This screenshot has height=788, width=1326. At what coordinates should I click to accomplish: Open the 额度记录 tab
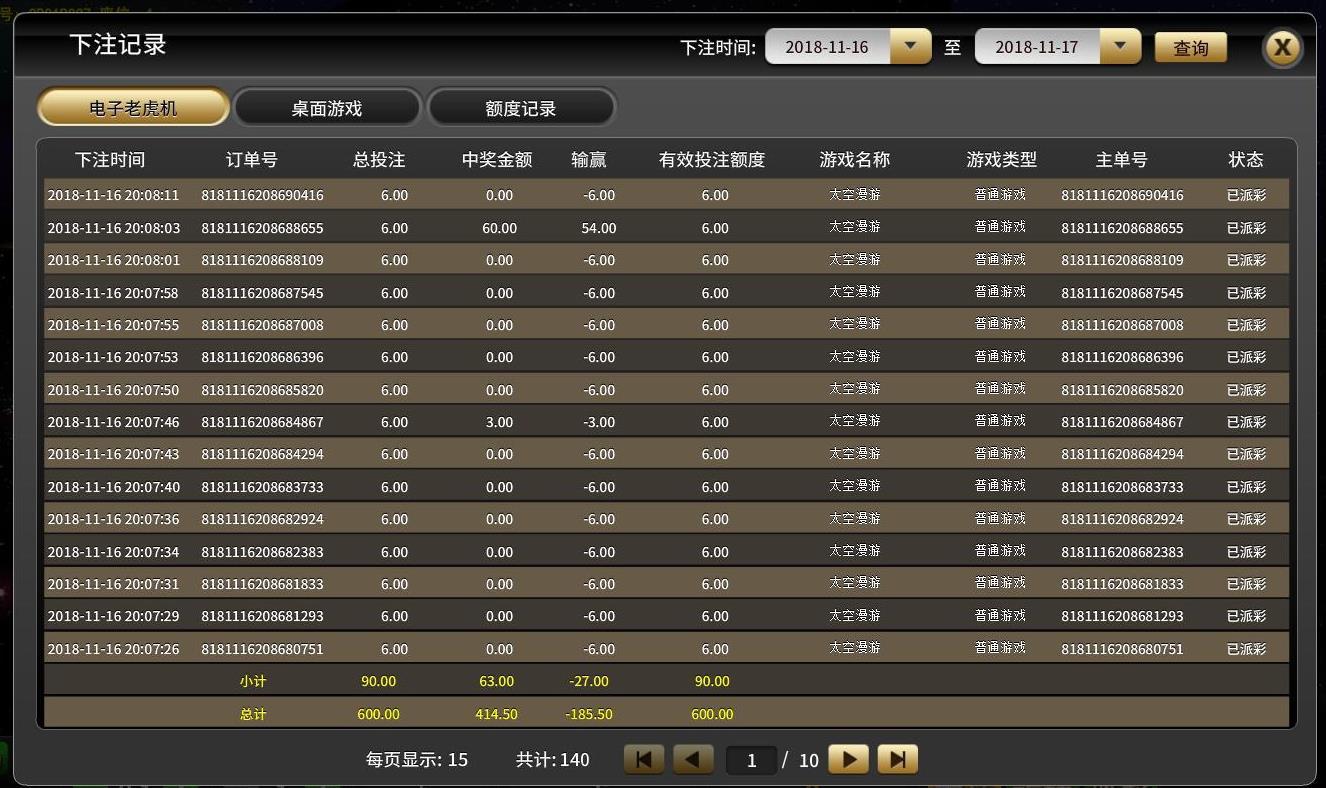pos(521,108)
